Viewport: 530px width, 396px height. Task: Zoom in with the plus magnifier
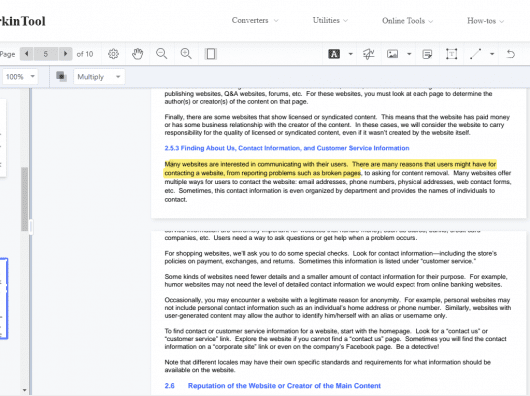(x=186, y=54)
